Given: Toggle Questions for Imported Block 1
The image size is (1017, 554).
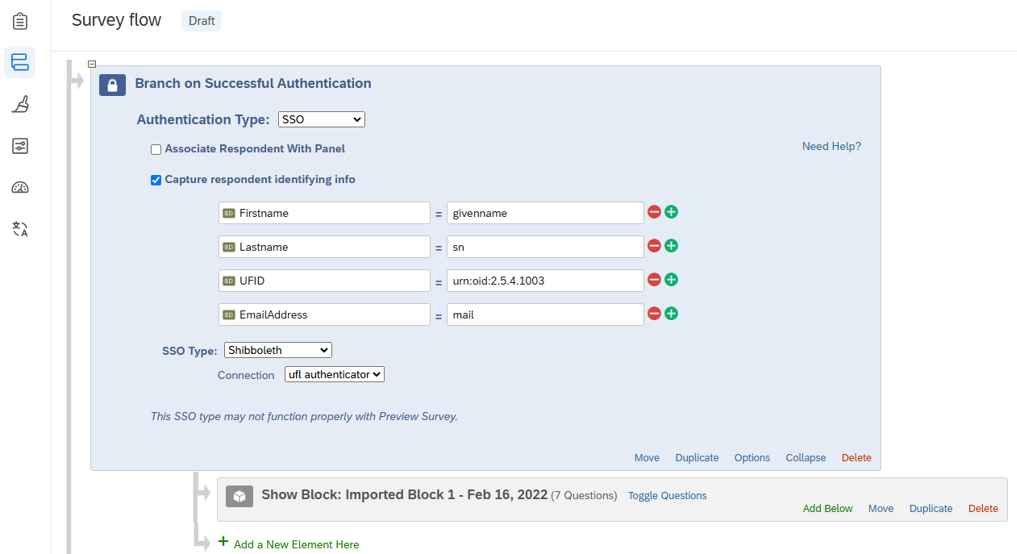Looking at the screenshot, I should 667,496.
